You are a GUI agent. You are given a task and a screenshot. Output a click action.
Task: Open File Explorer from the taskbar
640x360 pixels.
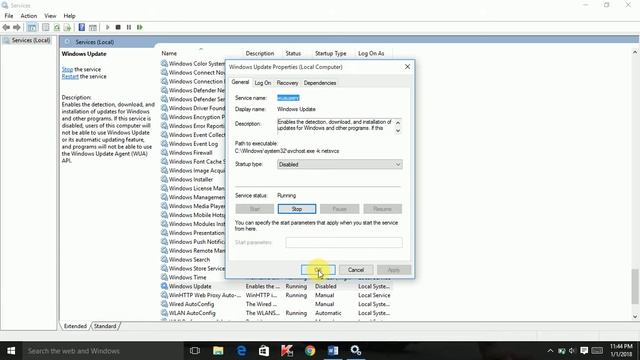coord(218,351)
